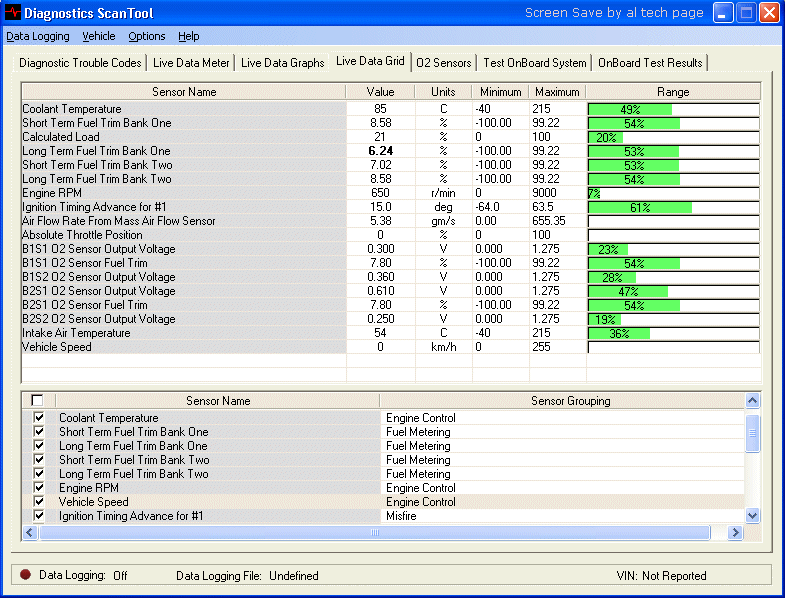Viewport: 785px width, 598px height.
Task: Click the horizontal scrollbar right arrow
Action: pyautogui.click(x=736, y=533)
